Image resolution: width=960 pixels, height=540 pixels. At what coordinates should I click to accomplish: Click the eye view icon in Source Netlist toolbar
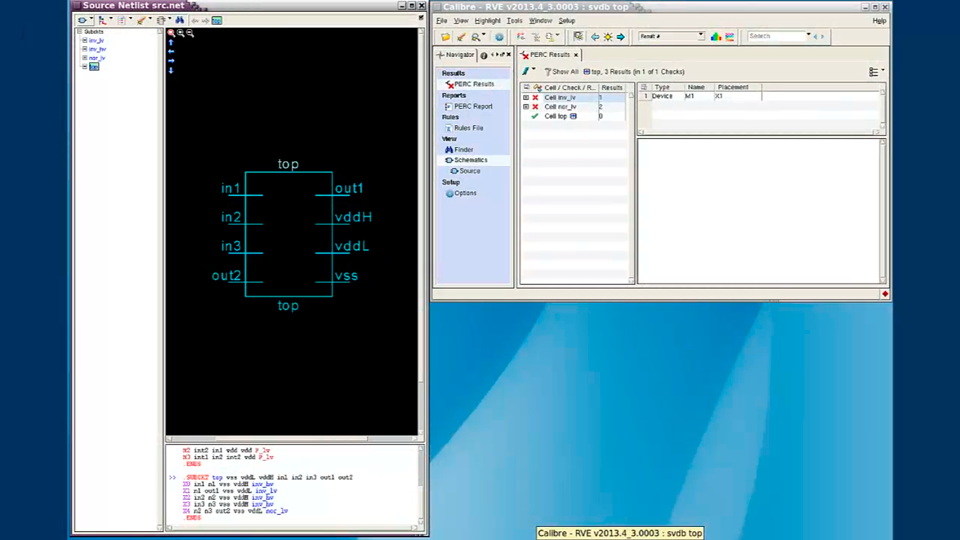pos(82,20)
